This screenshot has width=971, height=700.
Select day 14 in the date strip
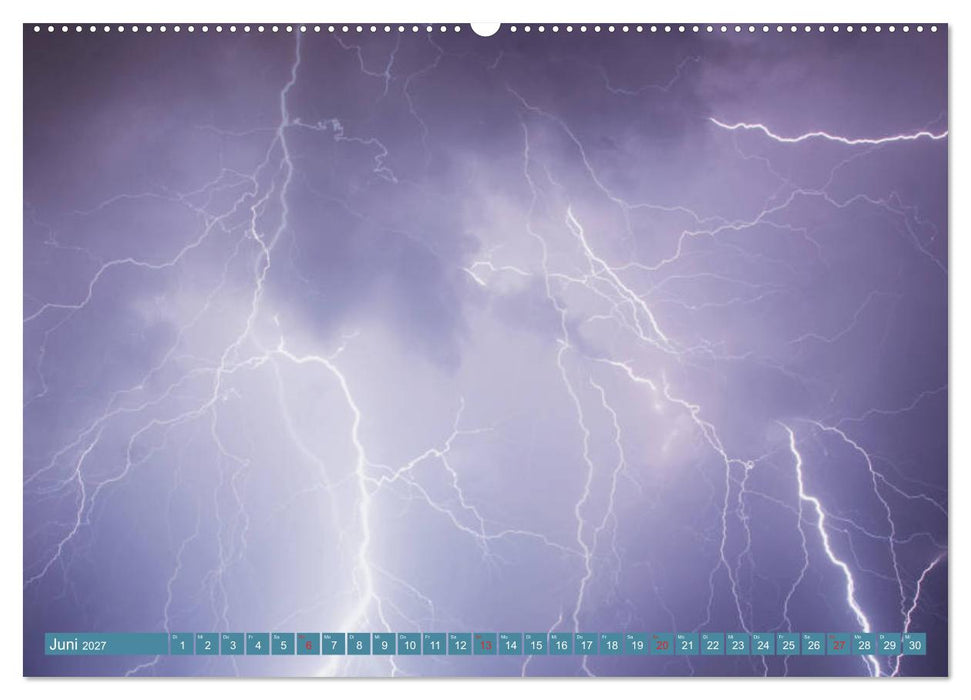tap(511, 644)
